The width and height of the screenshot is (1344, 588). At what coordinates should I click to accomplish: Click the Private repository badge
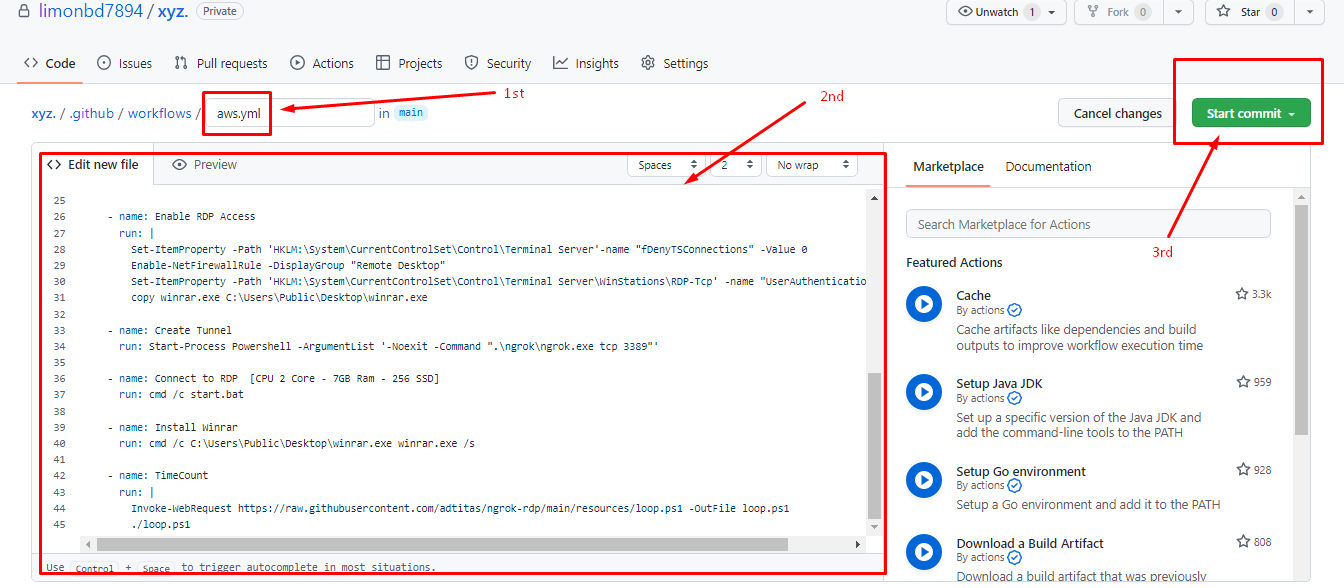pos(220,11)
